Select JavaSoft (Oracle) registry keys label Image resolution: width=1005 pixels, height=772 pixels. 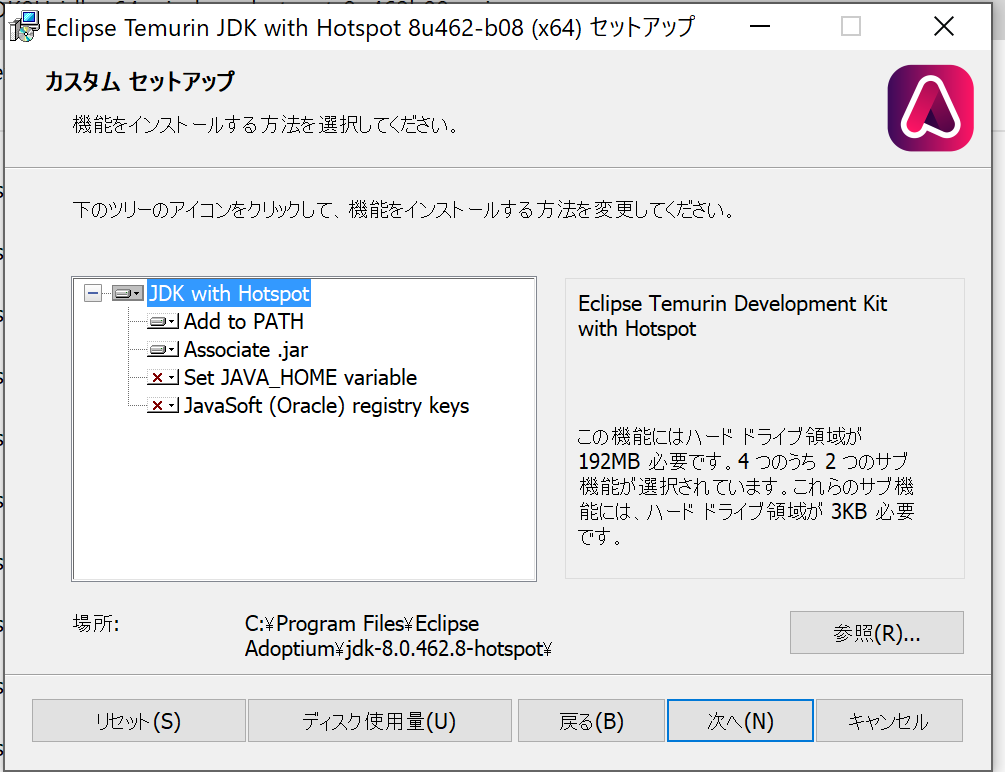tap(326, 406)
